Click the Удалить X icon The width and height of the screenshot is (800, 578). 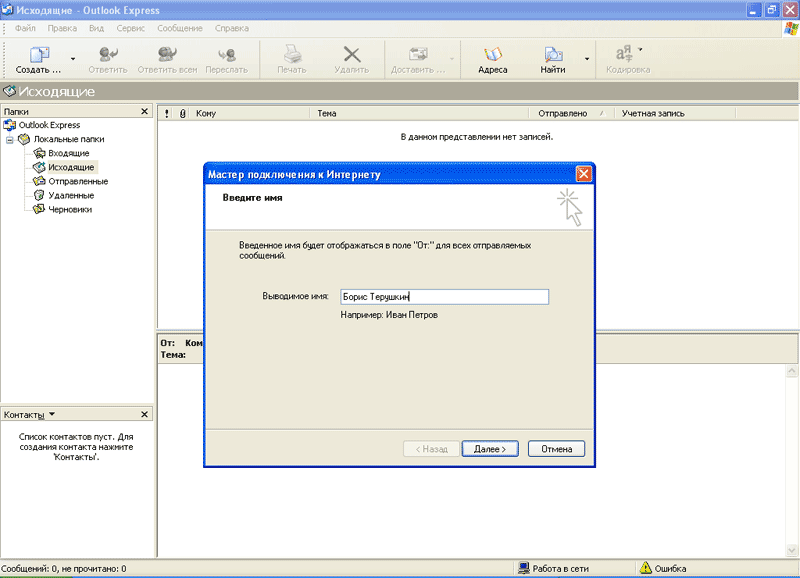[352, 54]
